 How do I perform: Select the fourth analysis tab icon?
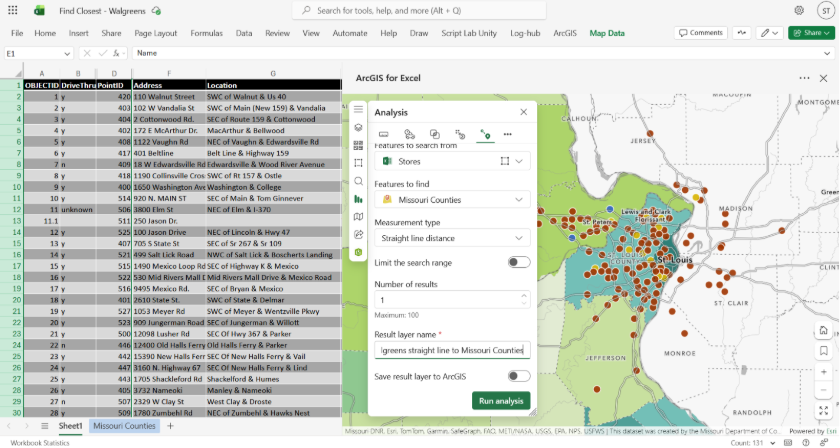click(x=460, y=134)
